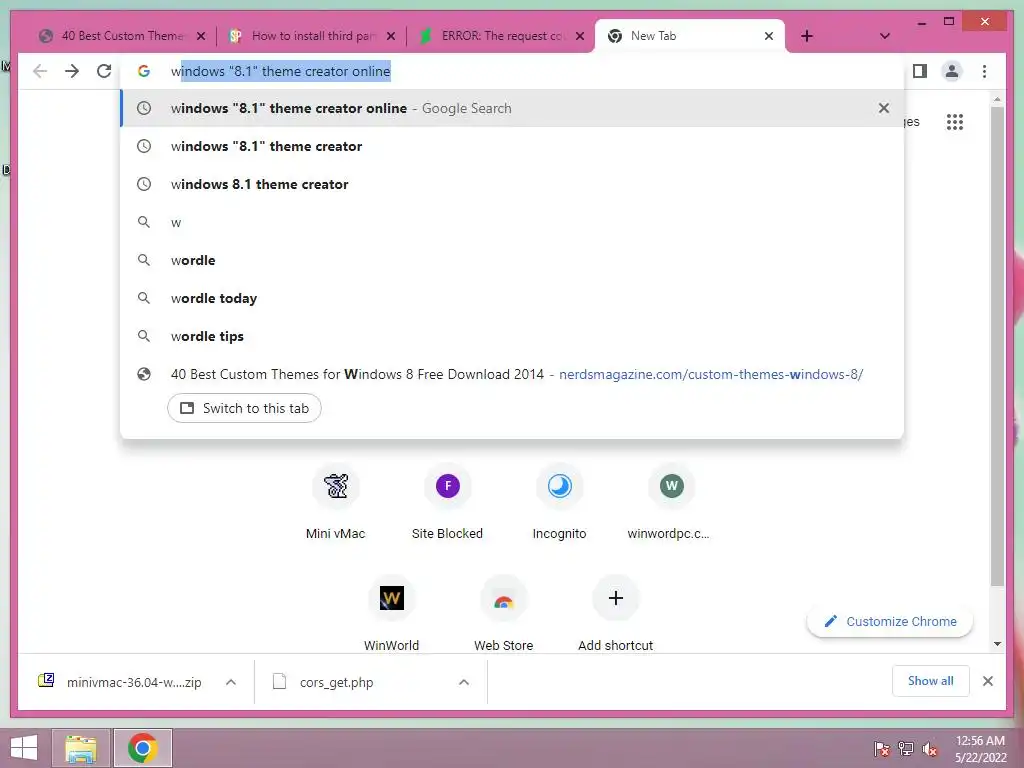Viewport: 1024px width, 768px height.
Task: Click the taskbar clock showing 12:56 AM
Action: 980,749
